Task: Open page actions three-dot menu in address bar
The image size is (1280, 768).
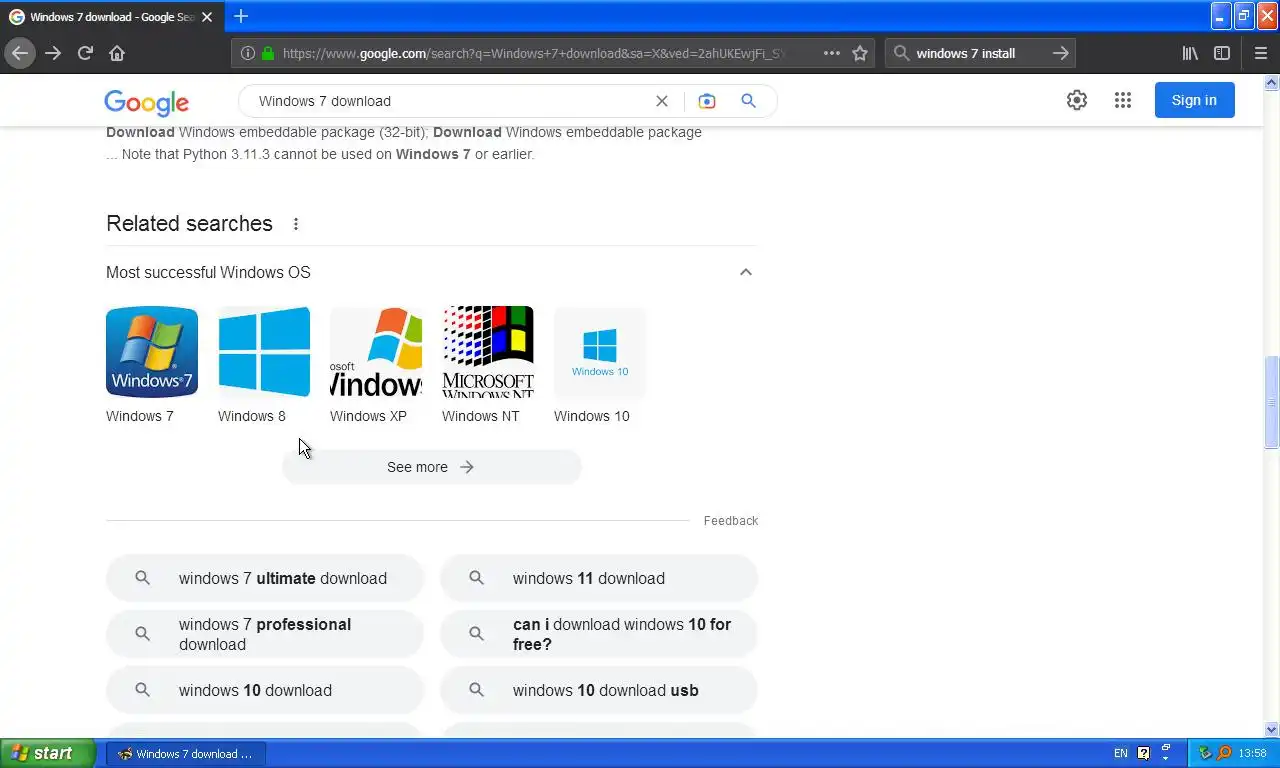Action: tap(832, 53)
